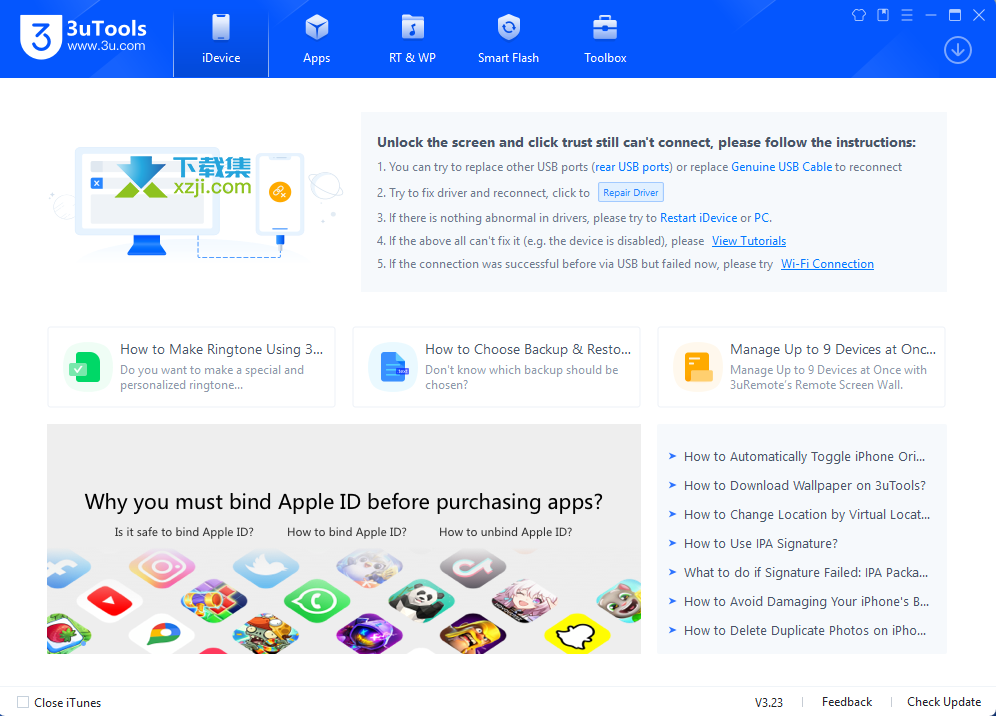The image size is (996, 716).
Task: Click the Smart Flash icon
Action: 508,28
